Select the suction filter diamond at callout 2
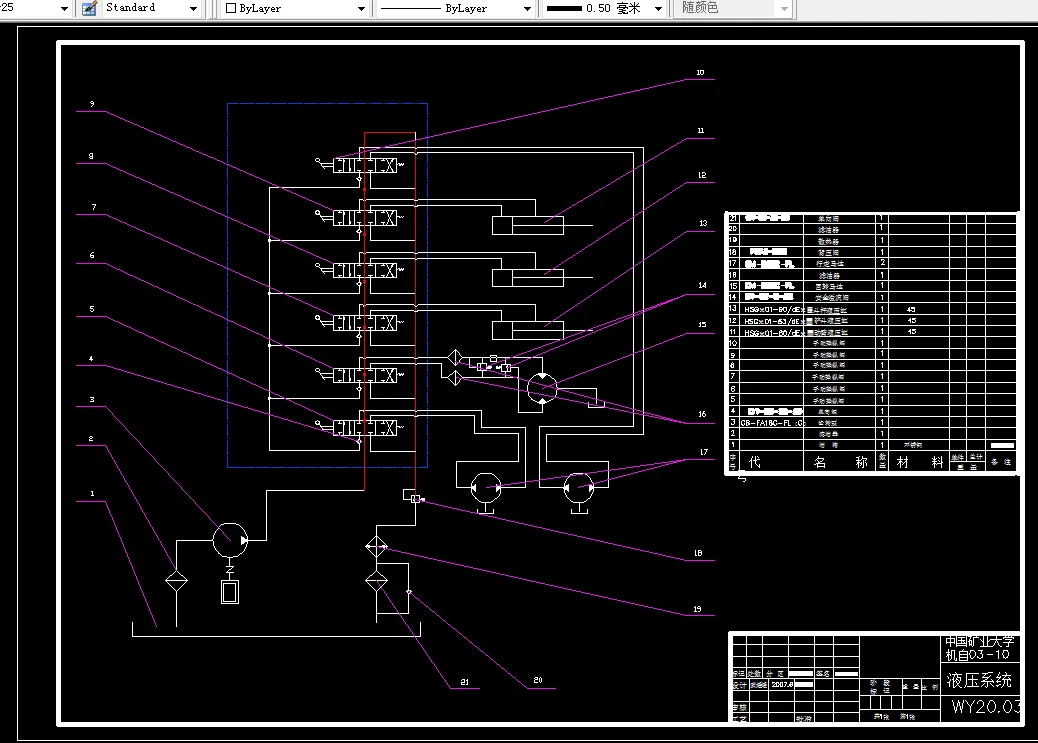Viewport: 1038px width, 743px height. tap(176, 581)
